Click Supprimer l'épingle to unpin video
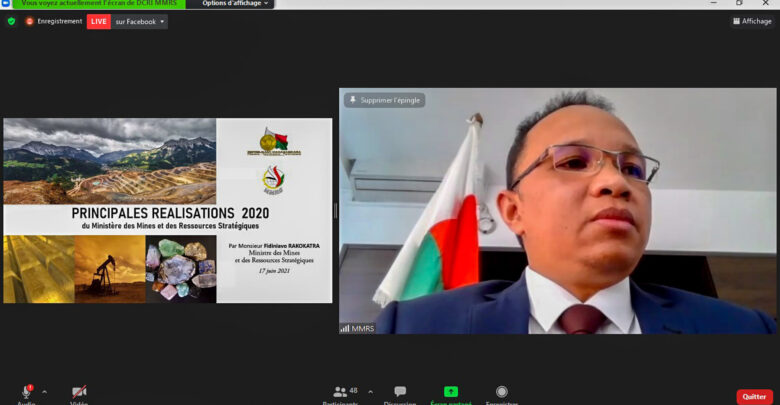The height and width of the screenshot is (405, 780). [x=385, y=100]
